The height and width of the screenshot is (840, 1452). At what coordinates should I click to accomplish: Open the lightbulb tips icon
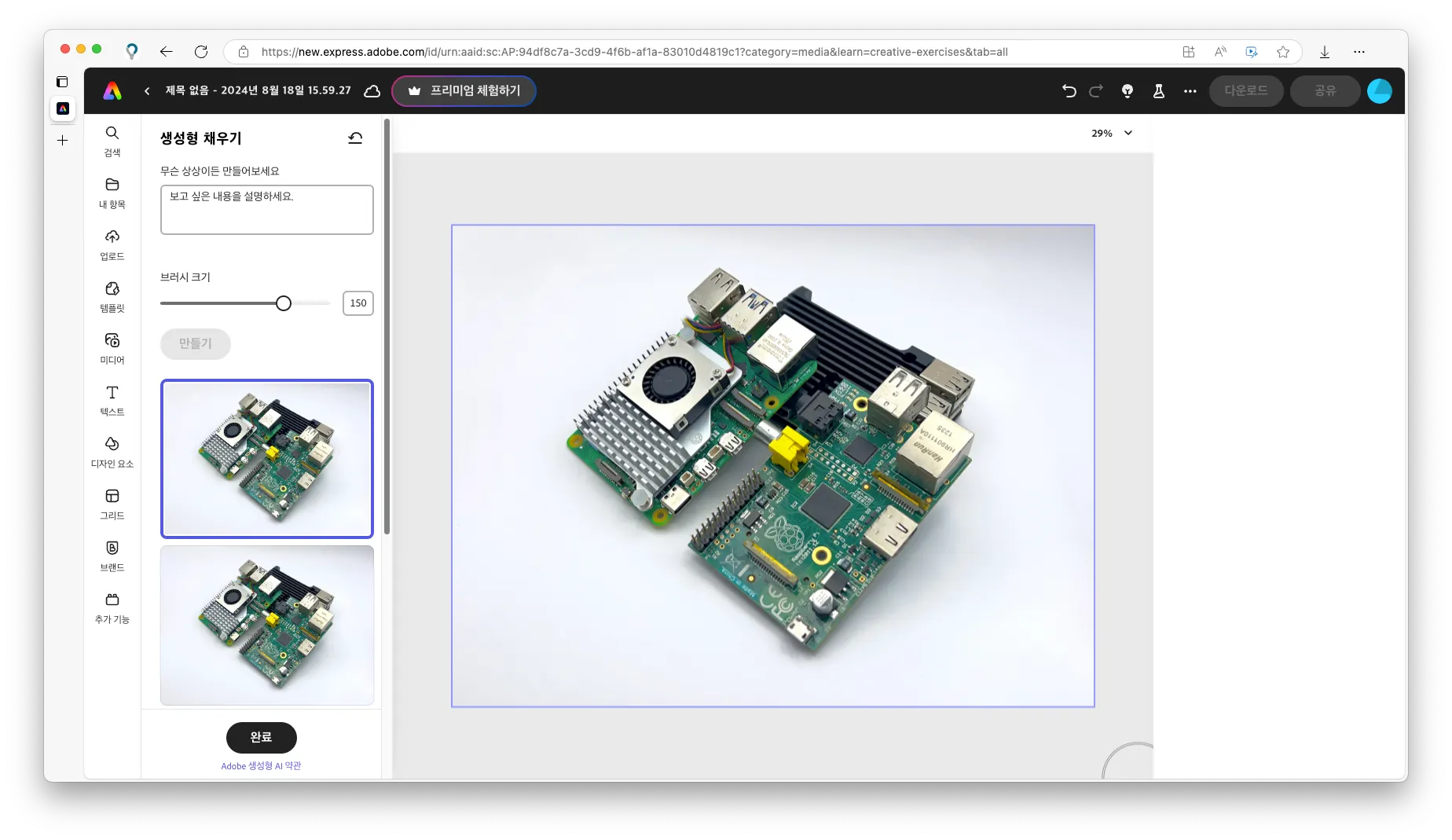[1127, 91]
